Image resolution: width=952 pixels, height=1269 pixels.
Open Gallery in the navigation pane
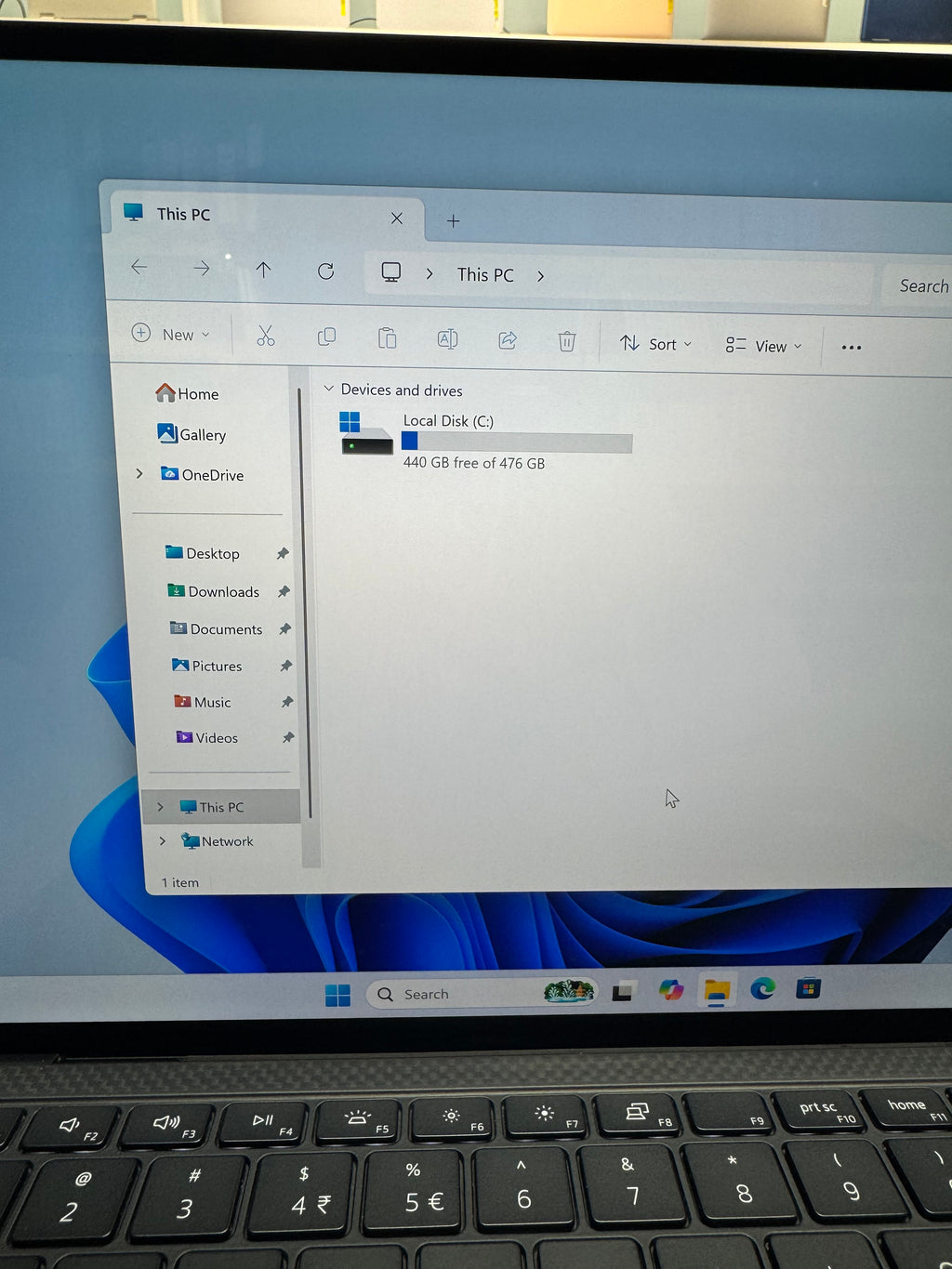[x=192, y=434]
